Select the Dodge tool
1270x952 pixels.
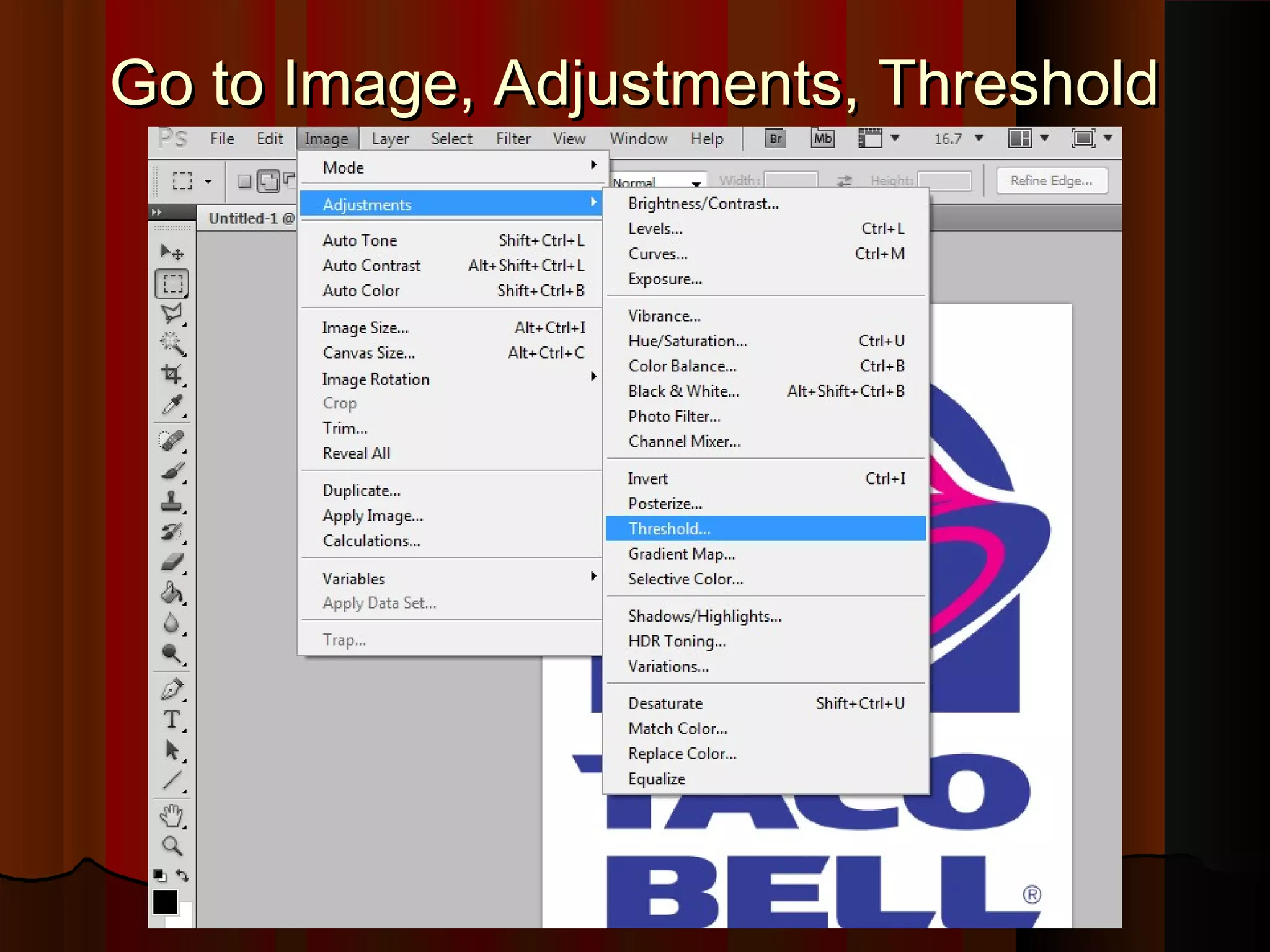coord(172,654)
